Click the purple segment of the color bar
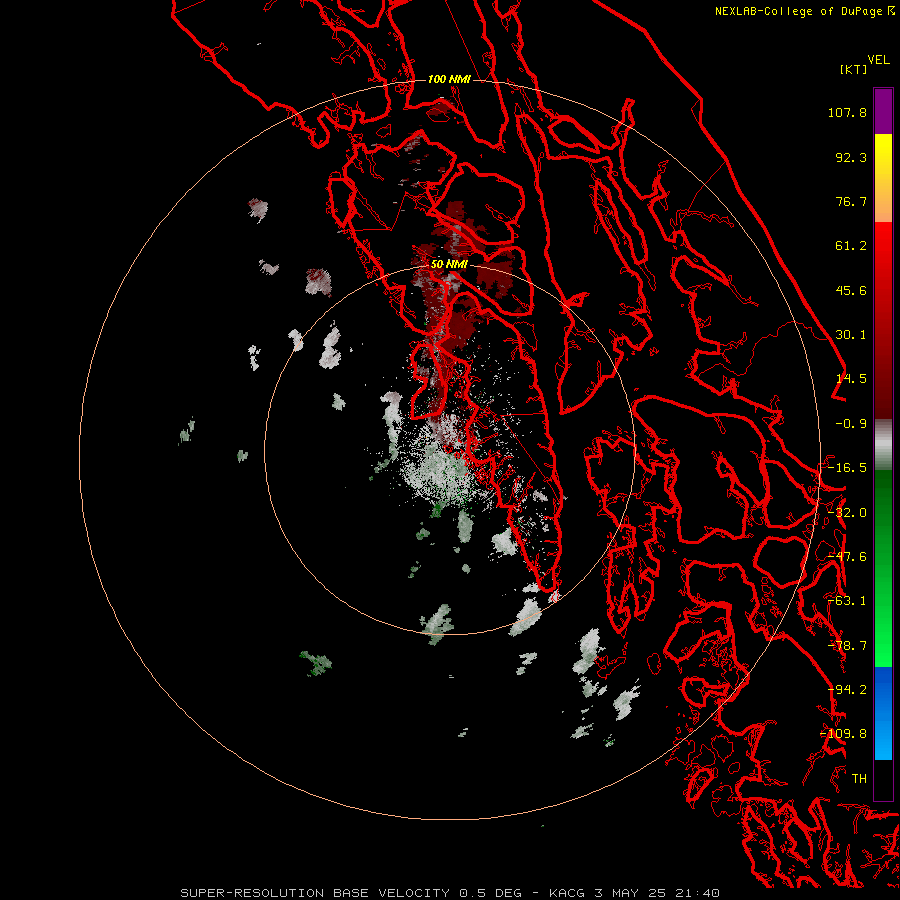This screenshot has width=900, height=900. tap(883, 111)
